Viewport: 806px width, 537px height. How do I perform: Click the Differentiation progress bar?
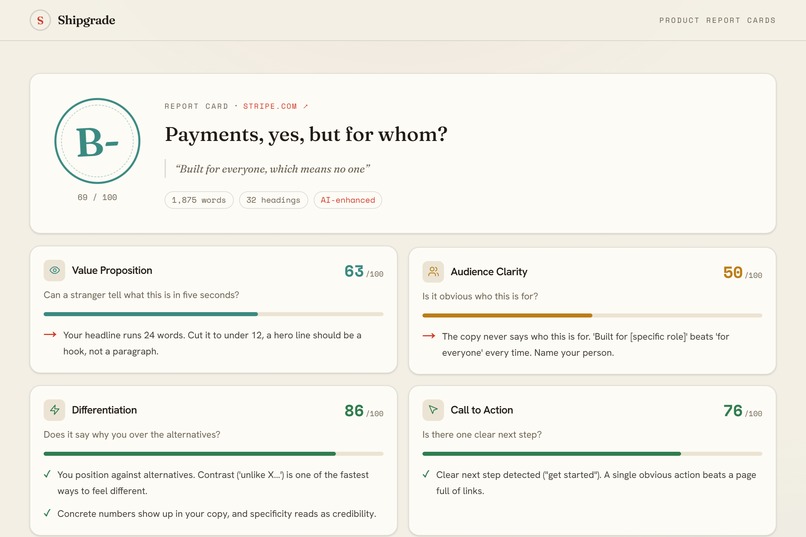(x=213, y=454)
